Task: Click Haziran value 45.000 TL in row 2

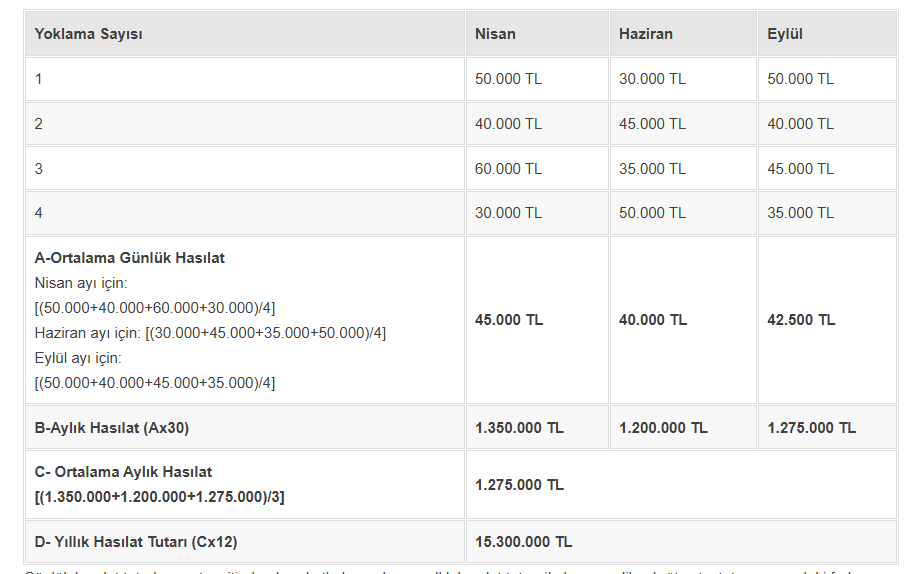Action: tap(652, 124)
